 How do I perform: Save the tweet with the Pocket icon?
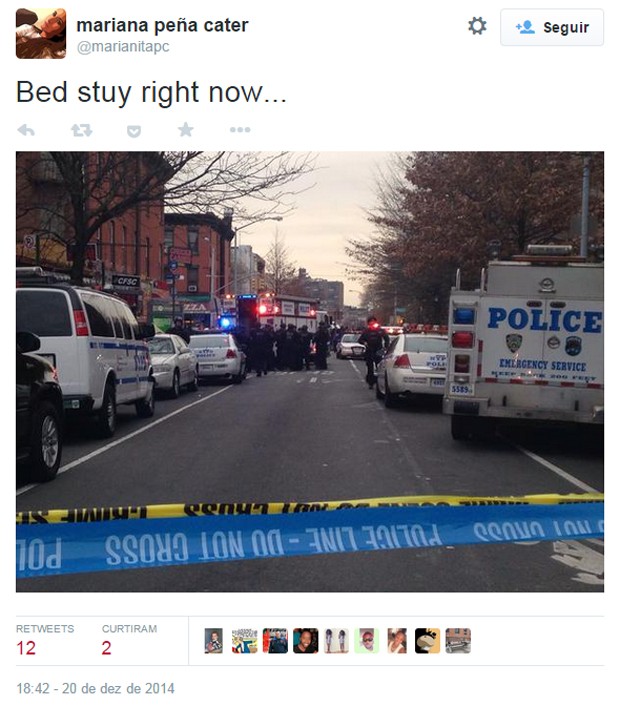(134, 131)
